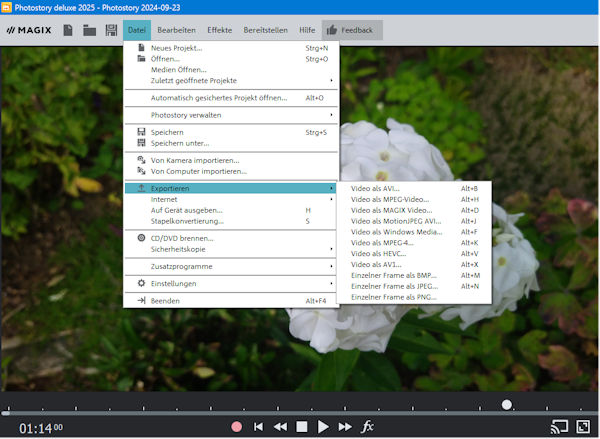Open the Hilfe menu
The width and height of the screenshot is (600, 439).
point(307,30)
